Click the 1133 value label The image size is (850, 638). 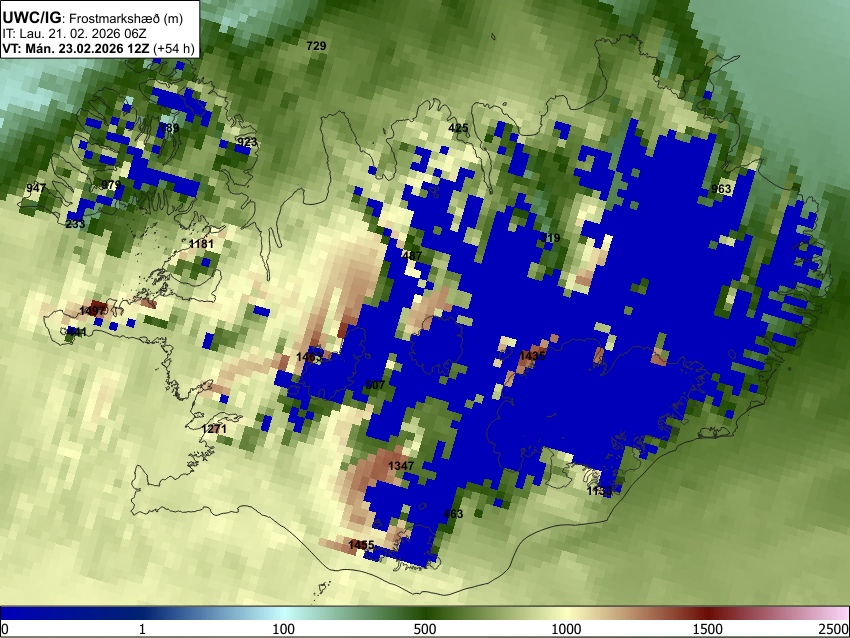coord(599,491)
